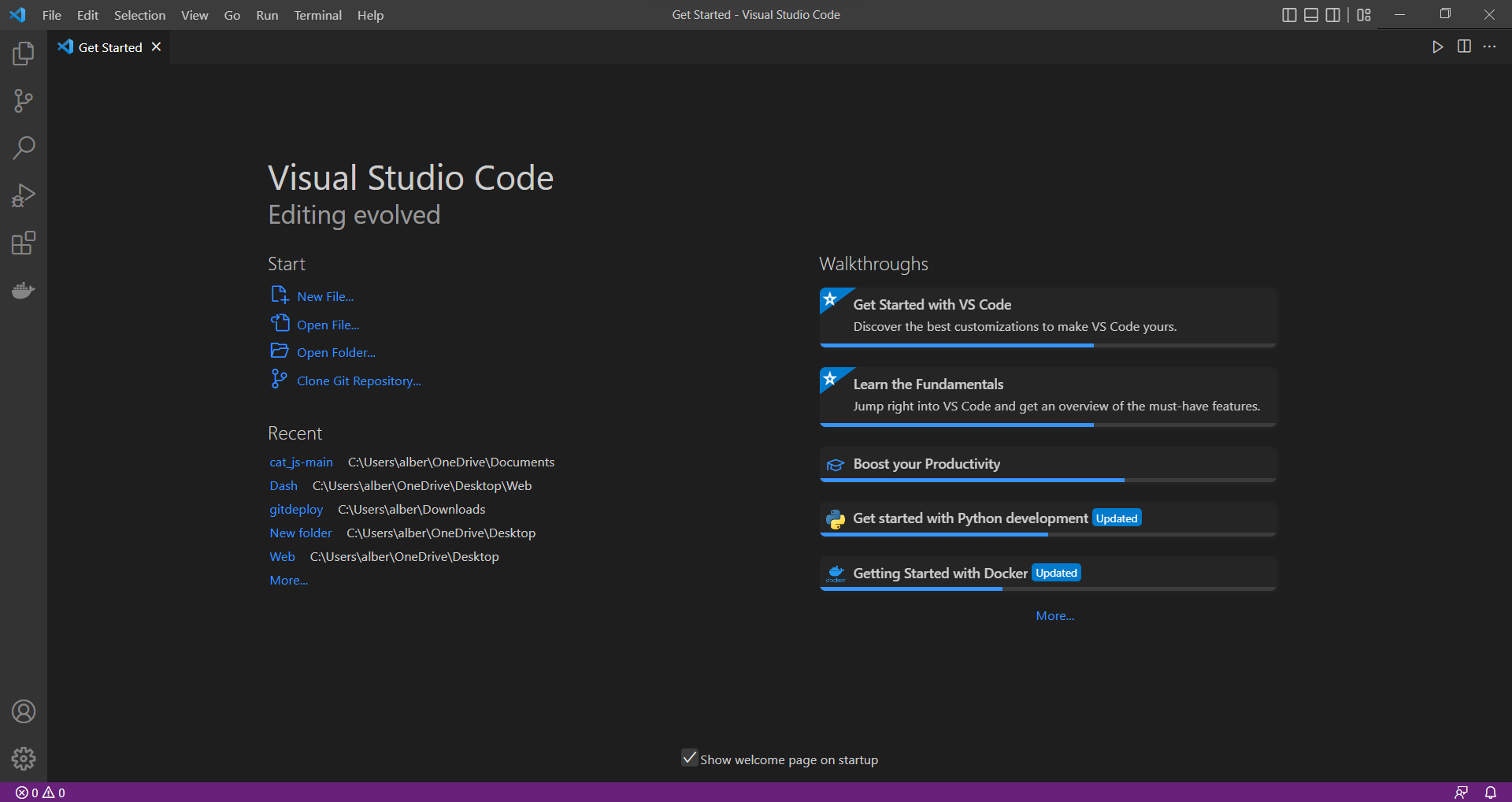Image resolution: width=1512 pixels, height=802 pixels.
Task: Click the Open Folder icon
Action: 280,351
